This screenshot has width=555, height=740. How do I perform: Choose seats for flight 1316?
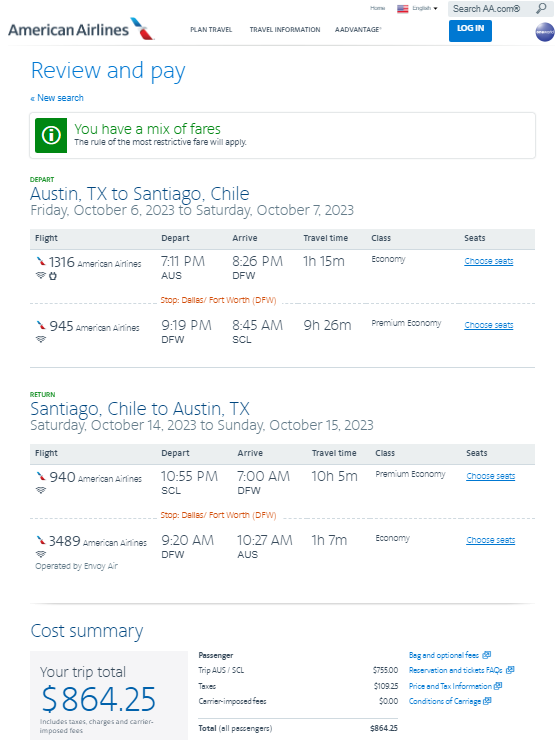coord(488,261)
